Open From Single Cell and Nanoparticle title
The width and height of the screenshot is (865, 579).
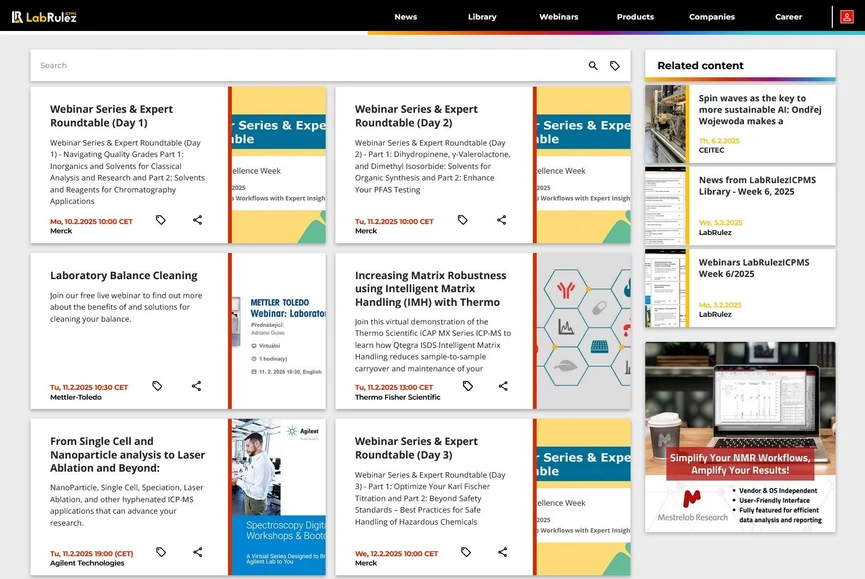(x=127, y=454)
